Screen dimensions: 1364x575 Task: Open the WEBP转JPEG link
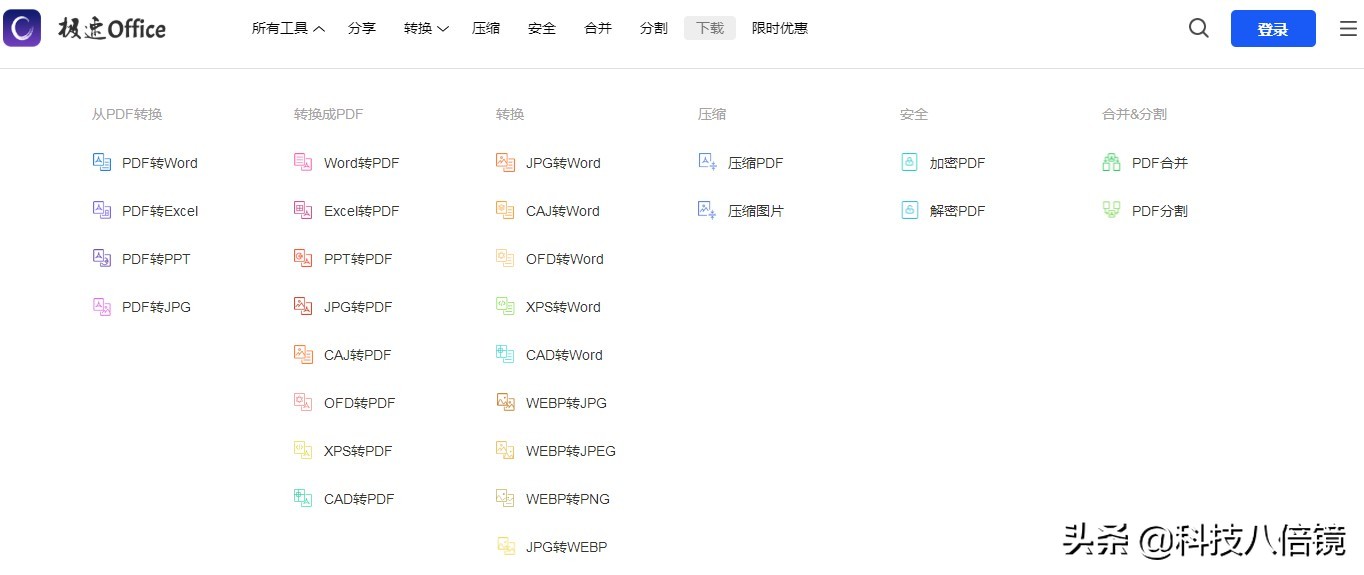pos(571,451)
